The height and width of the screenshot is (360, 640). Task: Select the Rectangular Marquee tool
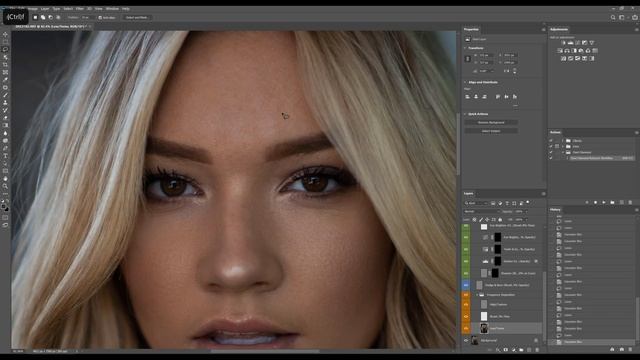coord(5,42)
